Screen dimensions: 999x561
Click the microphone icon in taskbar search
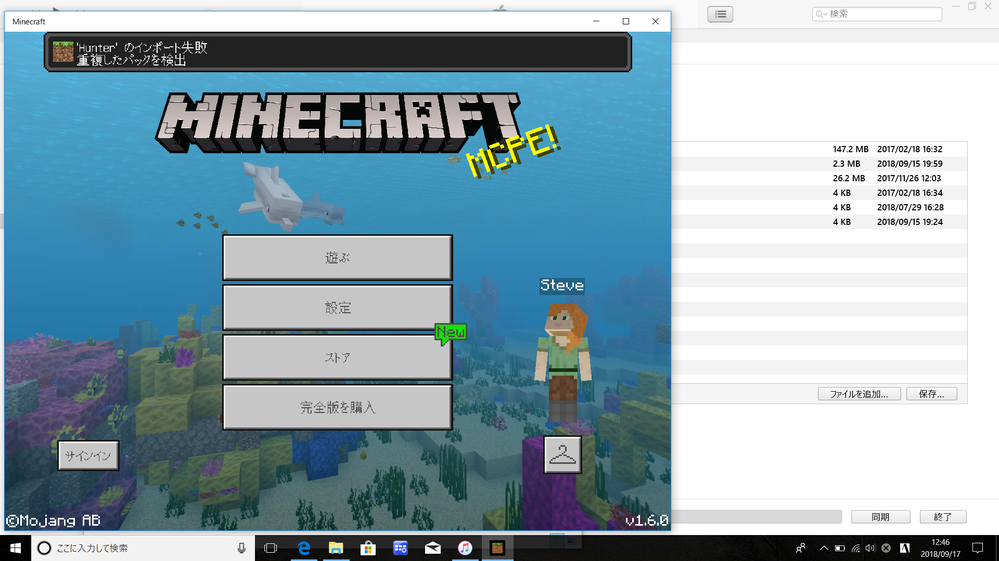click(x=241, y=548)
